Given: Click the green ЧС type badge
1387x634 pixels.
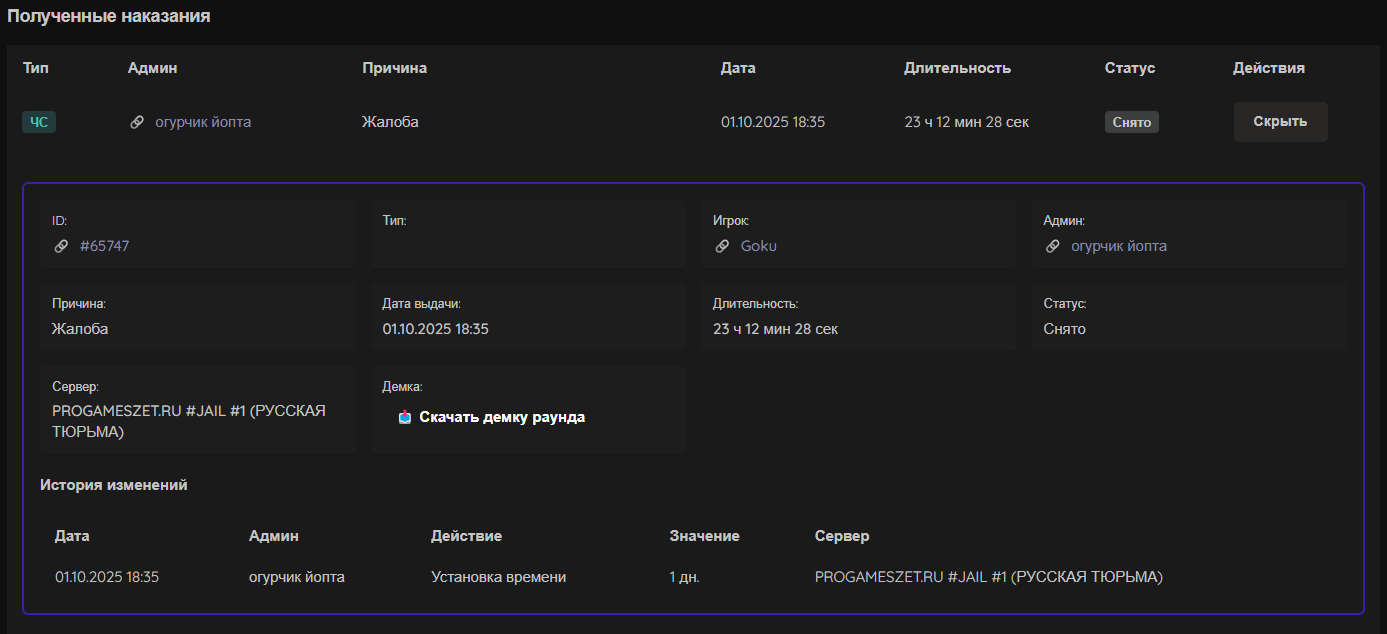Looking at the screenshot, I should (39, 122).
